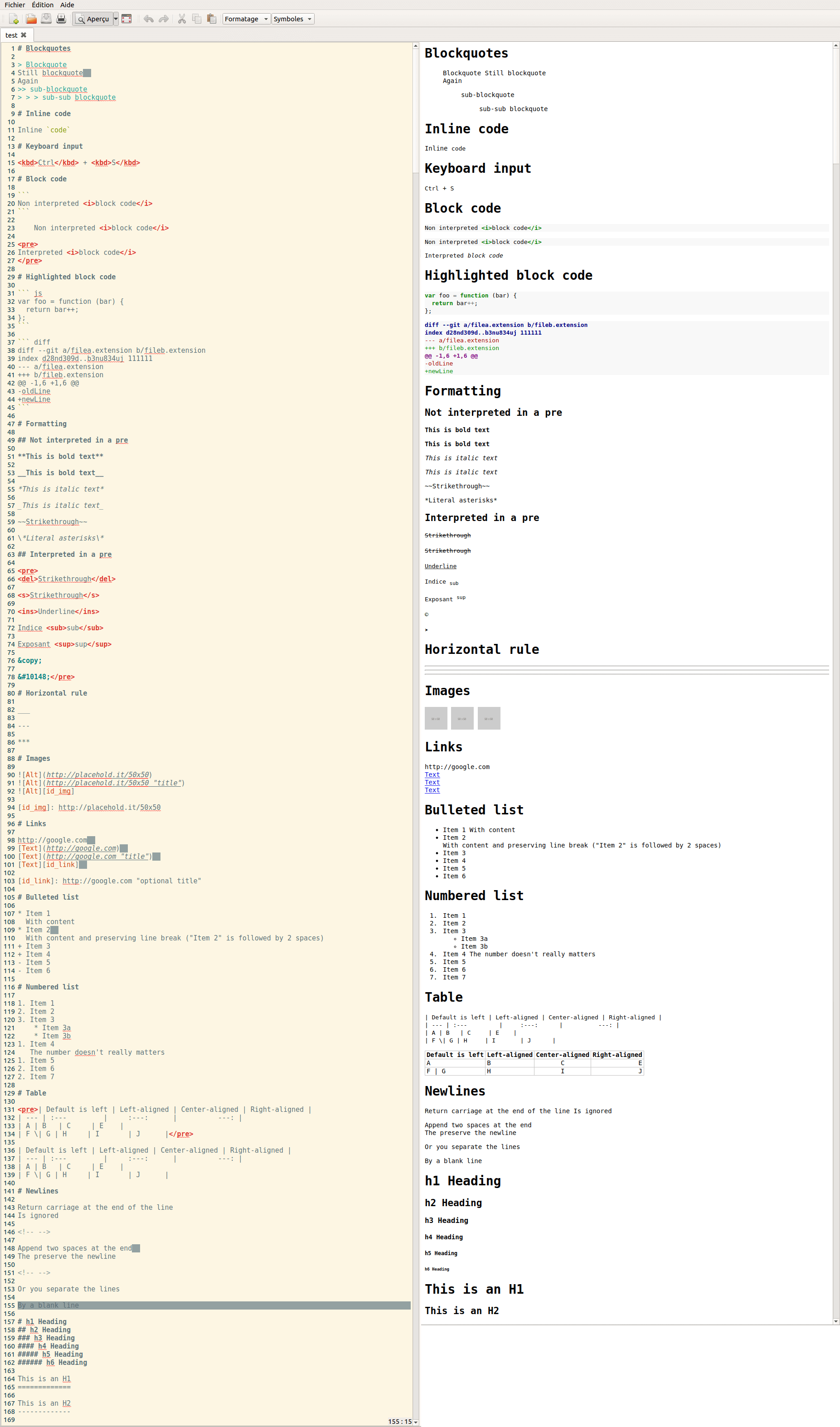Click the preview pane scrollbar up arrow
Viewport: 840px width, 1427px height.
[x=835, y=46]
